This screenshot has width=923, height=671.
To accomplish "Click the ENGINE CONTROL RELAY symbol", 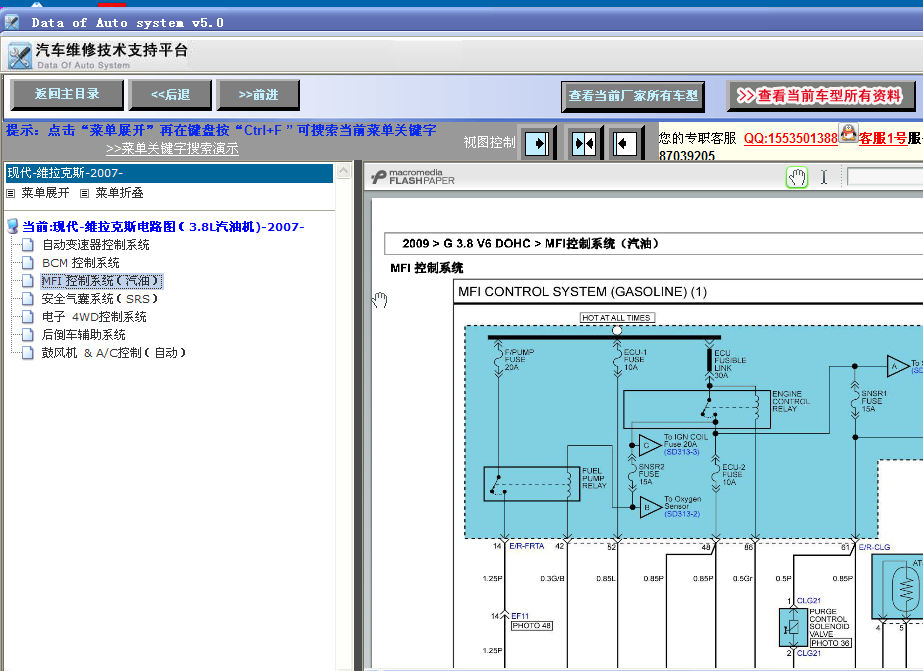I will pos(696,409).
